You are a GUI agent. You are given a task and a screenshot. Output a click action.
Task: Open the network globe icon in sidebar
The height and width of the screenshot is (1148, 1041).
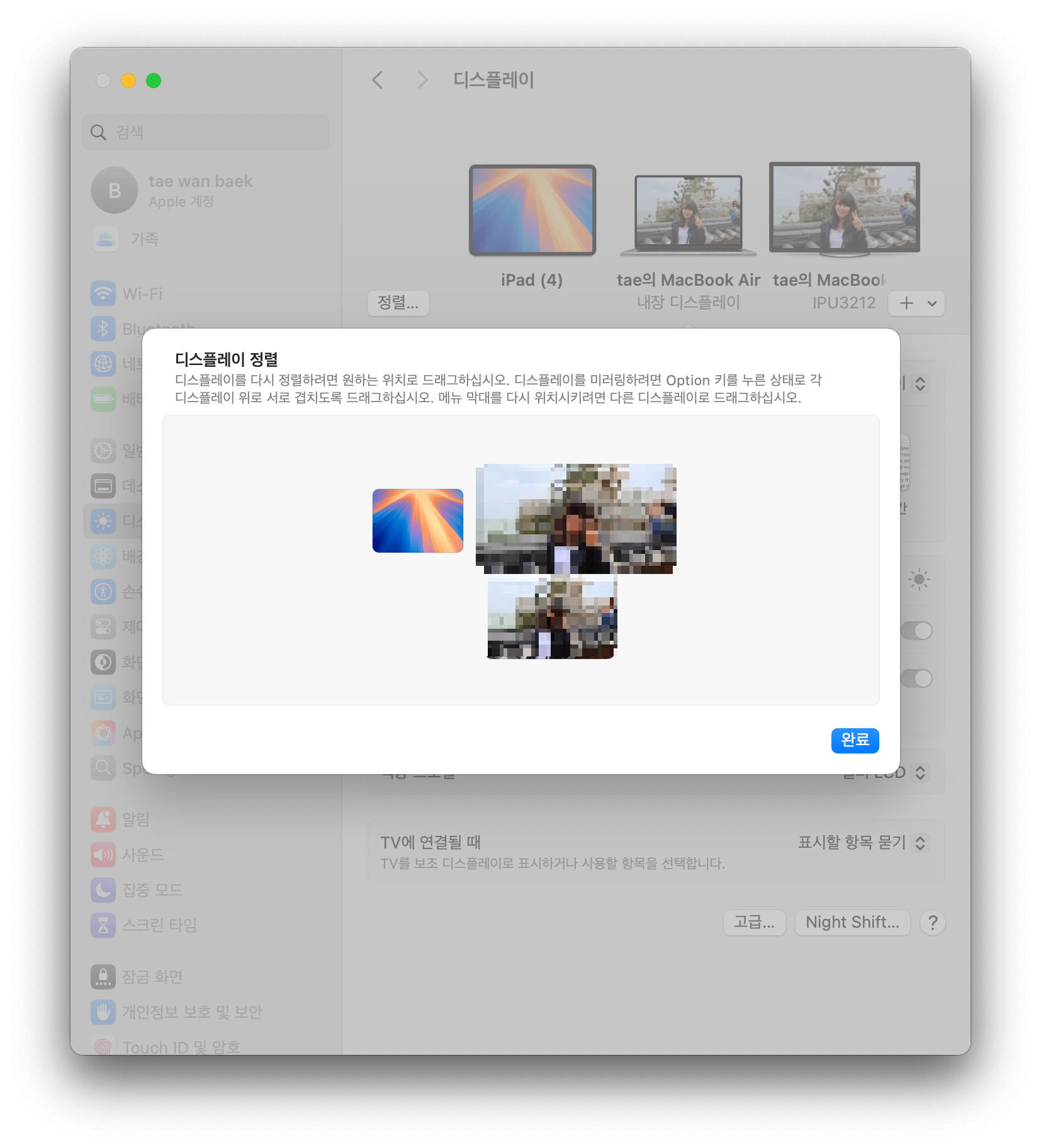[x=103, y=363]
